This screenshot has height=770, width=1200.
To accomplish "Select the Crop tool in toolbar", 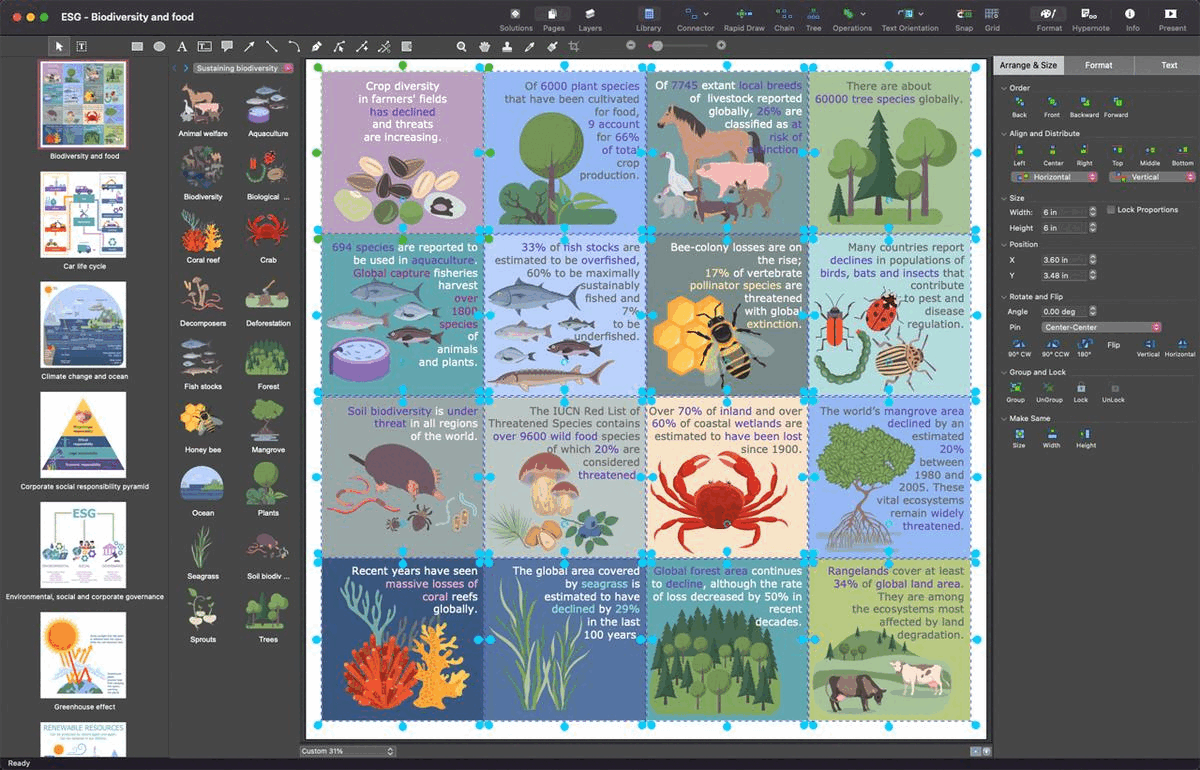I will click(x=574, y=46).
